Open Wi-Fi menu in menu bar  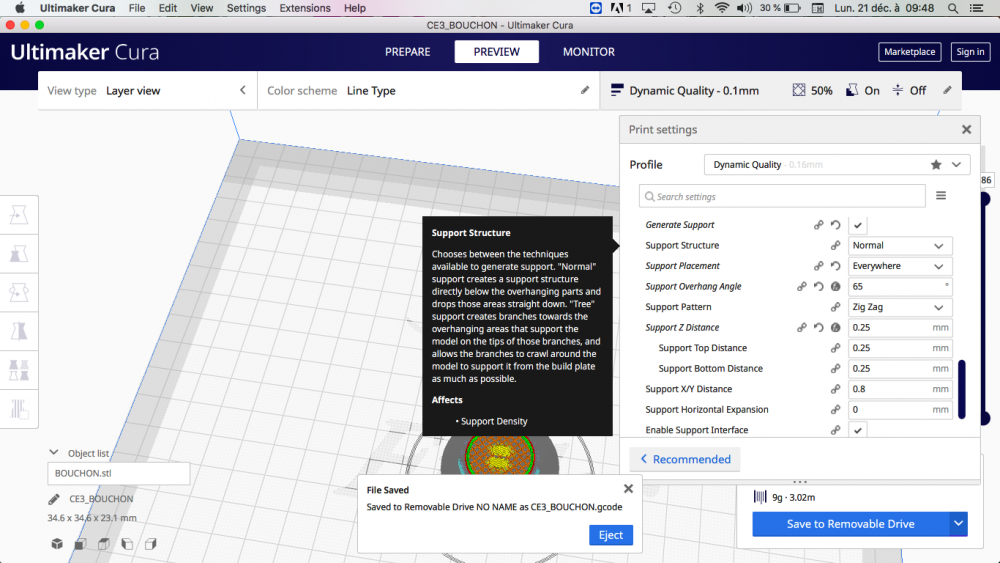721,8
